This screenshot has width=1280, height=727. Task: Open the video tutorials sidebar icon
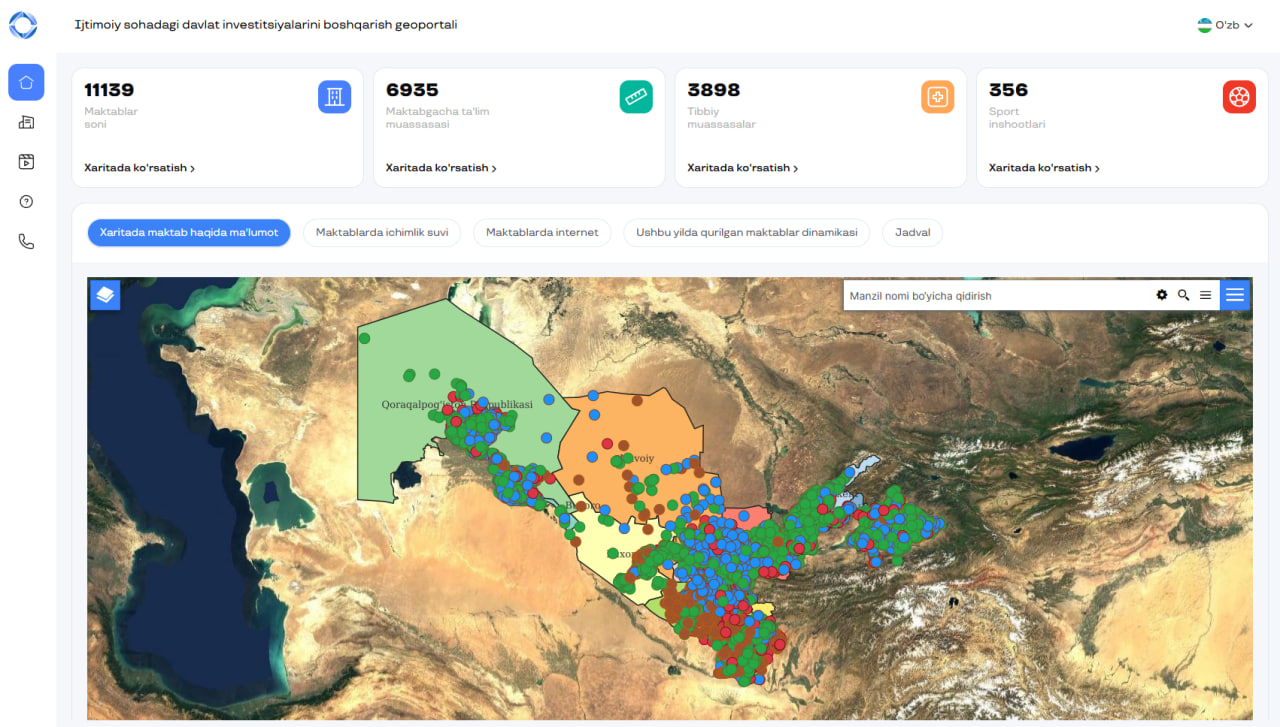point(26,162)
